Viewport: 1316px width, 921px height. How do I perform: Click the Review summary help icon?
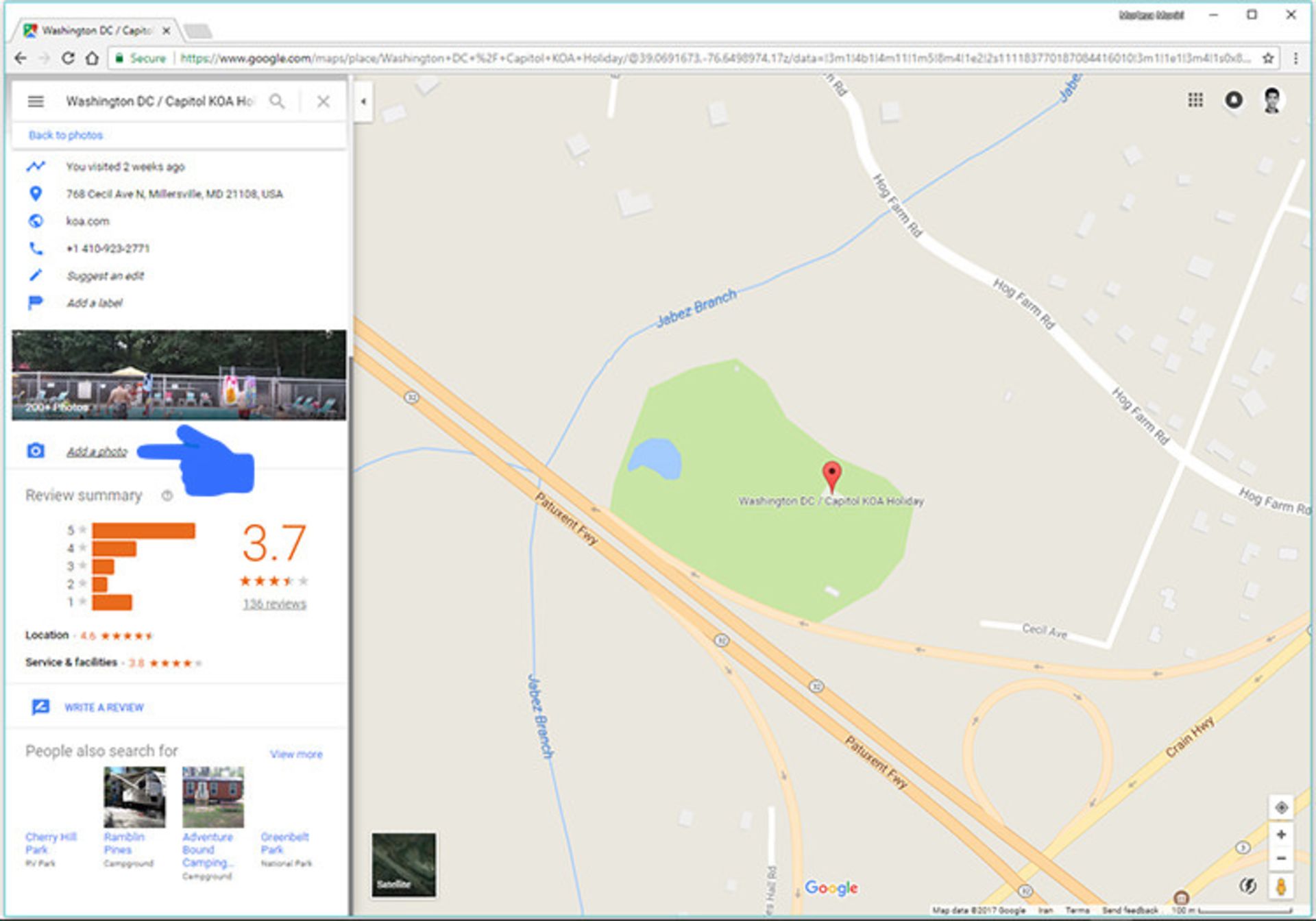pyautogui.click(x=167, y=495)
